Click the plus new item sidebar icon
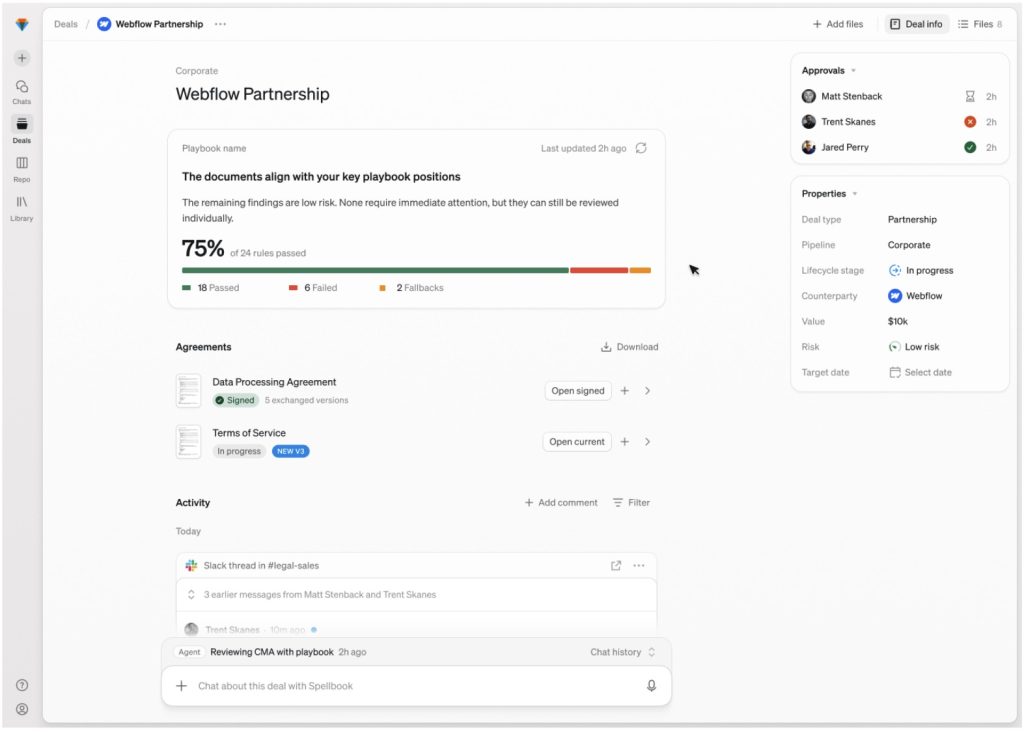Viewport: 1024px width, 732px height. 22,58
